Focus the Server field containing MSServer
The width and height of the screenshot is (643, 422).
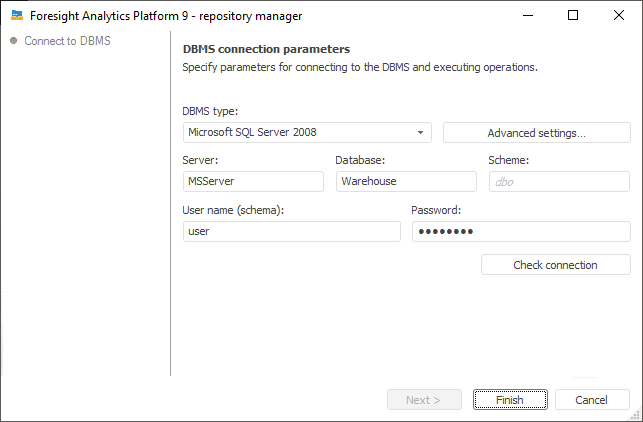coord(253,181)
